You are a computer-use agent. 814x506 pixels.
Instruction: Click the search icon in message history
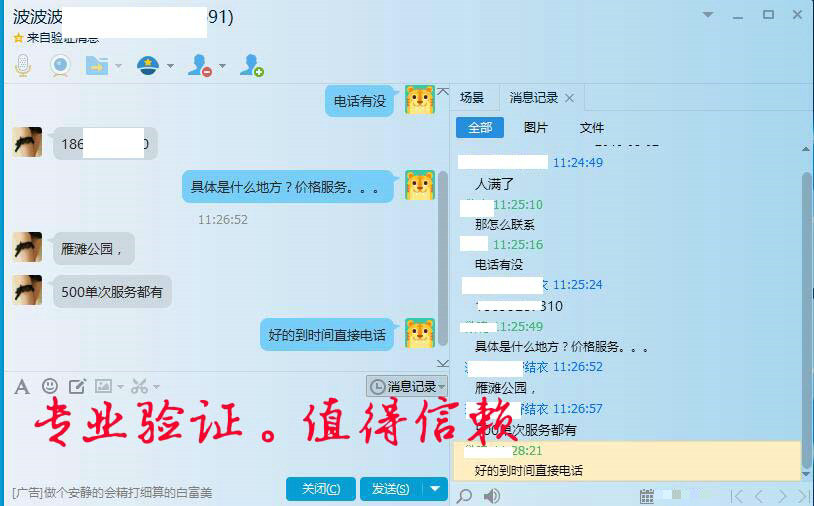[464, 495]
